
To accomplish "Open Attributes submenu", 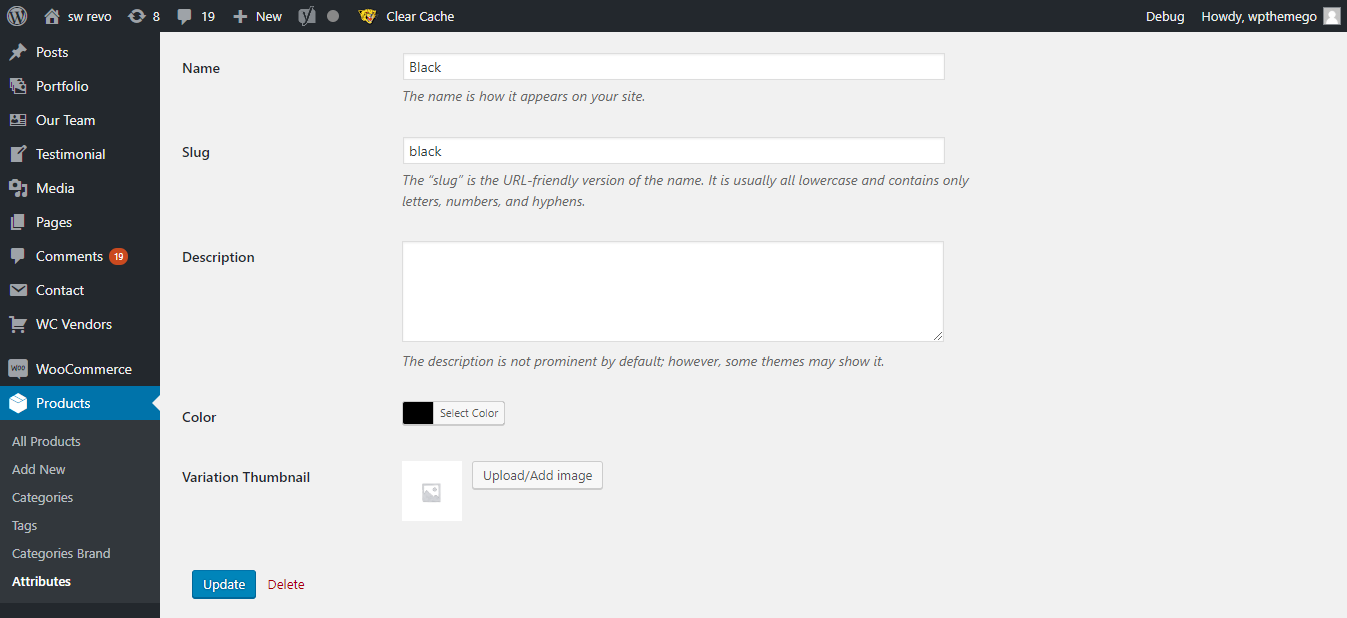I will tap(41, 581).
